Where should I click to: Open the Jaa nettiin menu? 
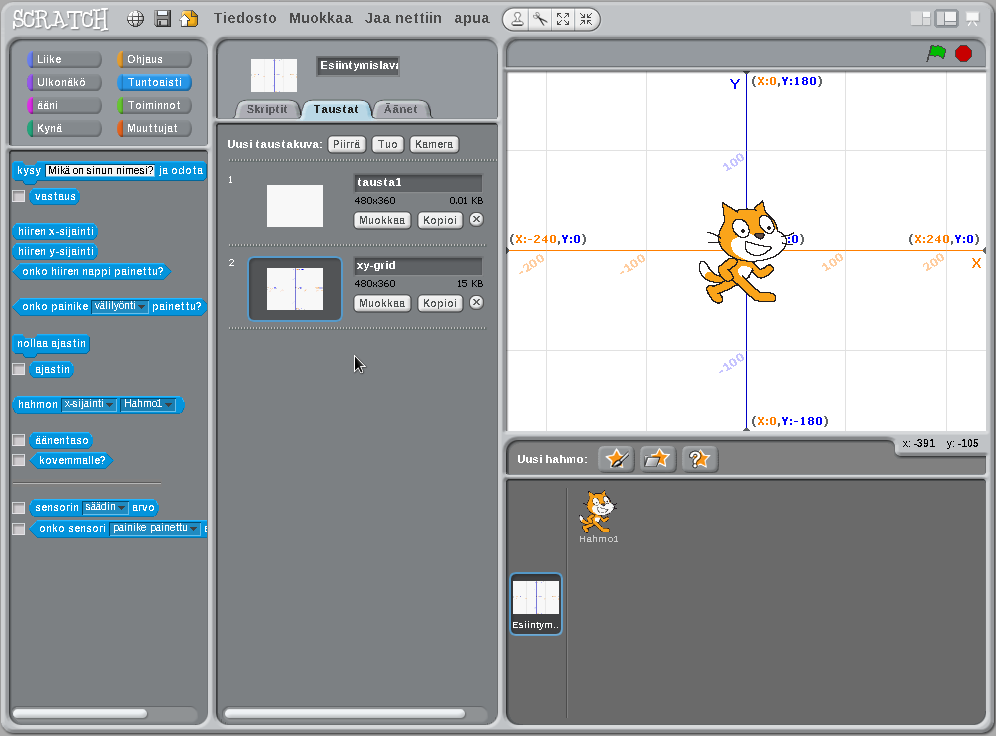tap(403, 18)
